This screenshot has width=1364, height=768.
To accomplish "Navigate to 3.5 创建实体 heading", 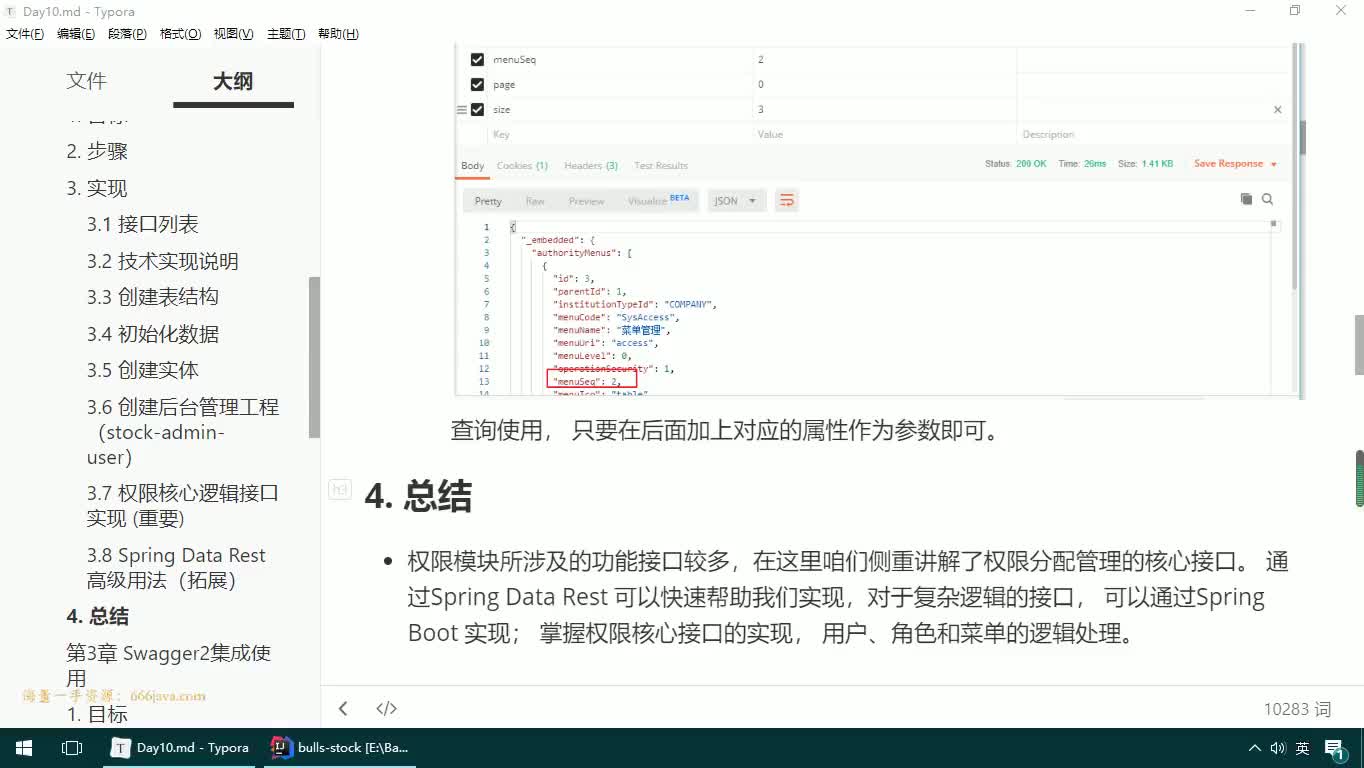I will click(x=142, y=371).
